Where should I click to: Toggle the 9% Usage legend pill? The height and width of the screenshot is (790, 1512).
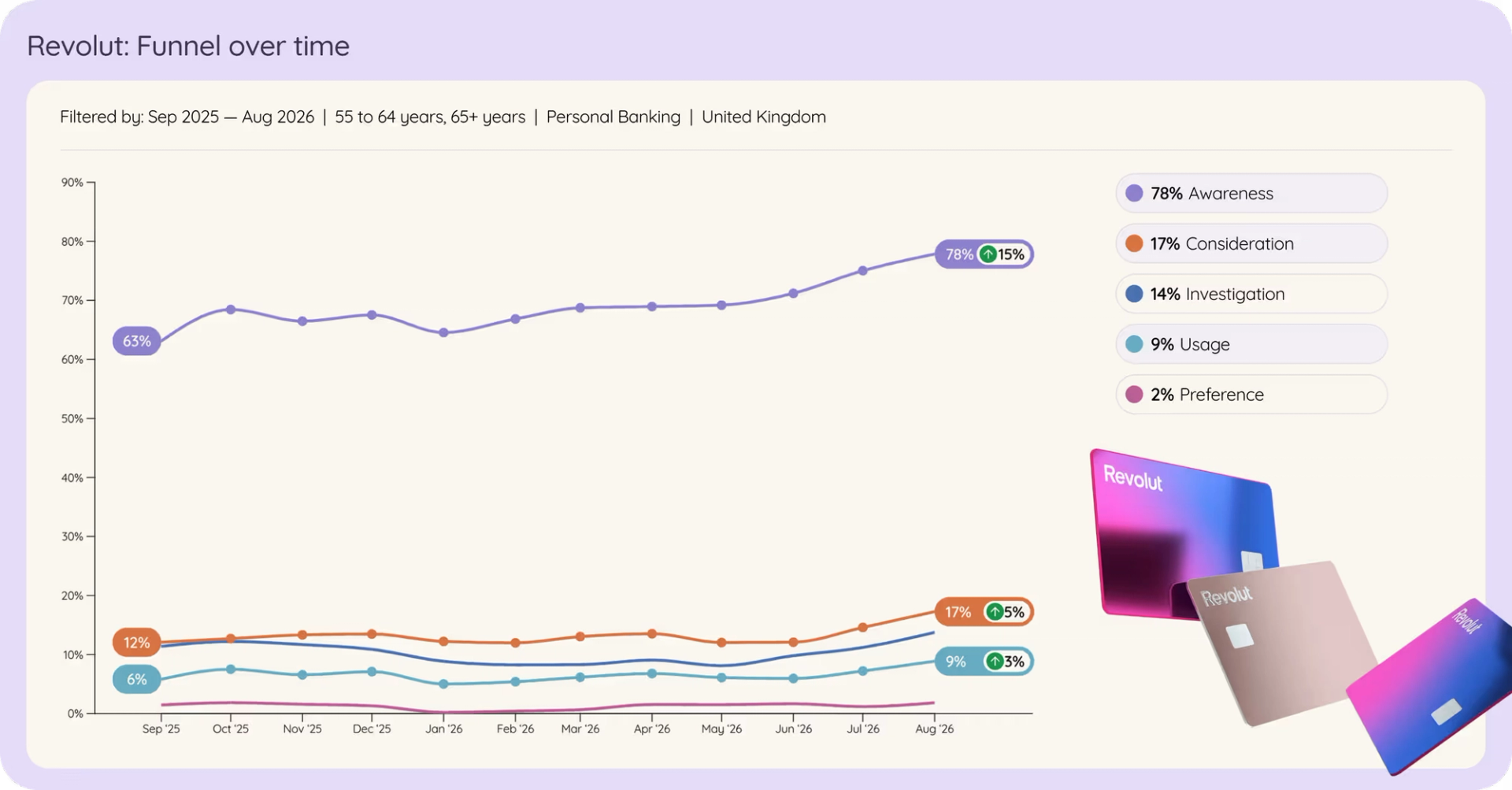[x=1251, y=344]
